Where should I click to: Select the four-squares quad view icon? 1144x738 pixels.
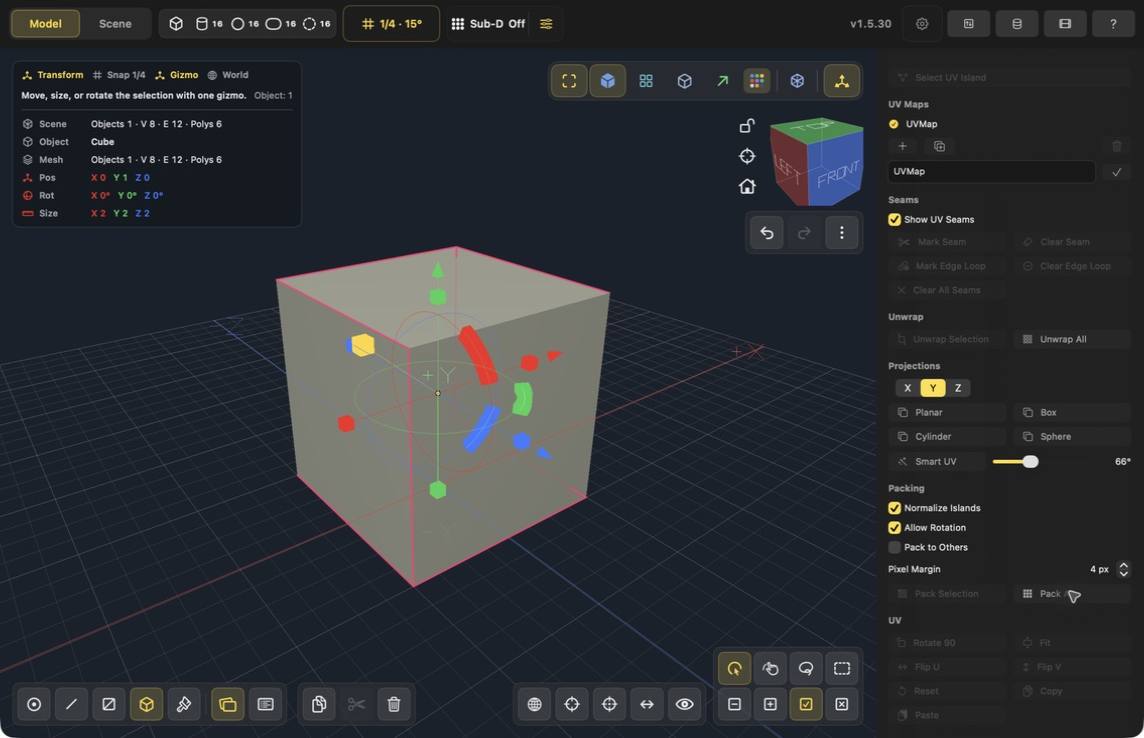646,81
